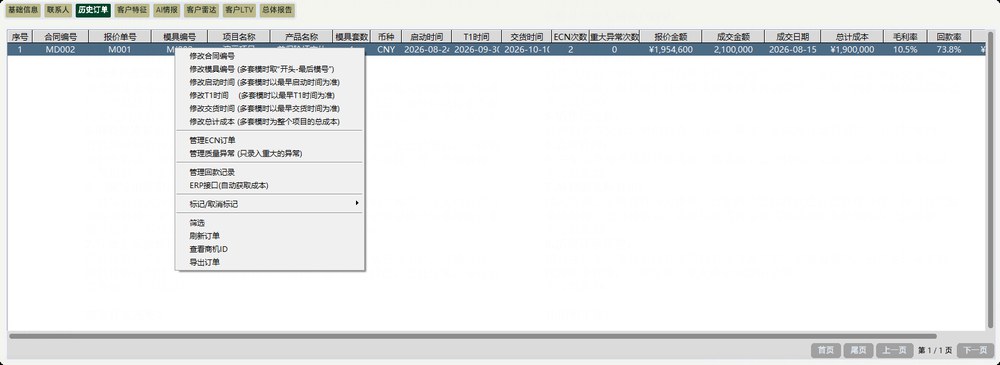Viewport: 1000px width, 365px height.
Task: Click the 产品名称 column header
Action: coord(302,37)
